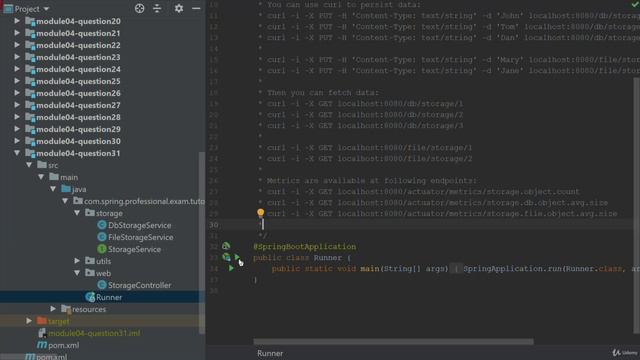This screenshot has width=640, height=360.
Task: Click the collapse all icon in Project panel
Action: [x=157, y=9]
